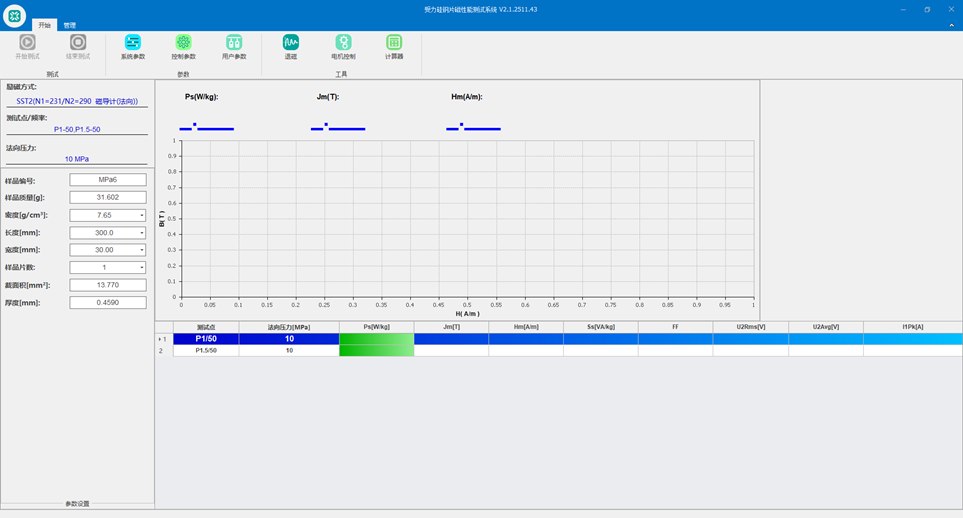Click the 结束测试 (stop test) icon
The width and height of the screenshot is (963, 518).
[77, 42]
